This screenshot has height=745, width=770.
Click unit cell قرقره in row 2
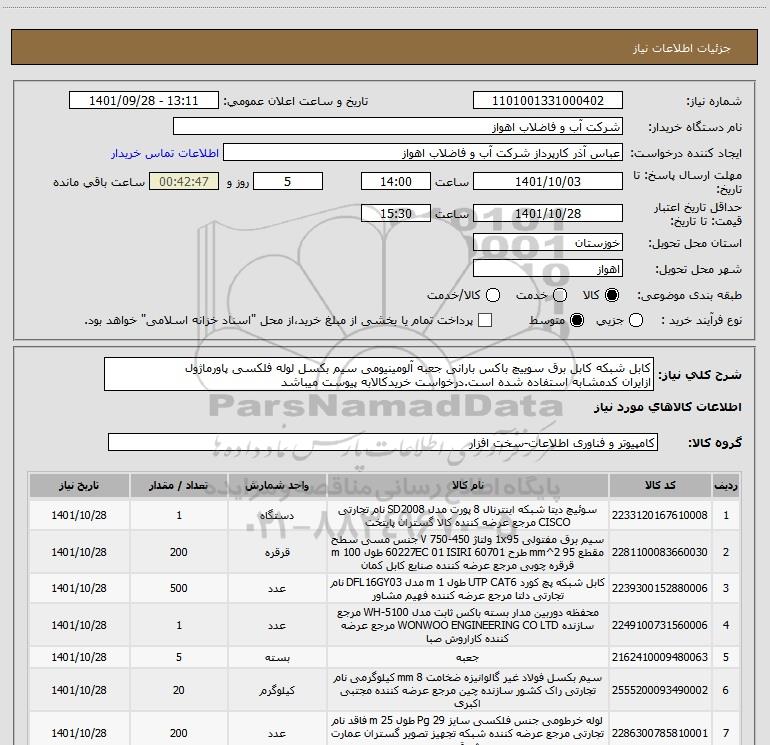tap(277, 552)
